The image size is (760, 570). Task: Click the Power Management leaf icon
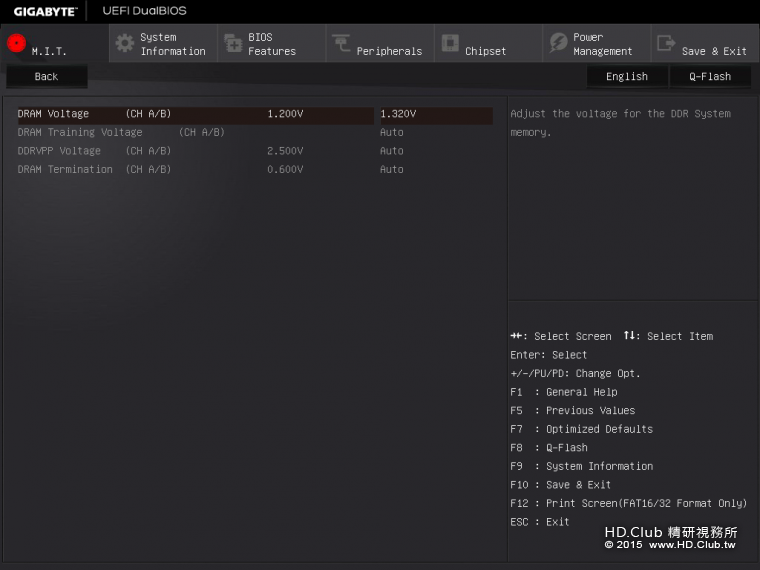click(558, 43)
